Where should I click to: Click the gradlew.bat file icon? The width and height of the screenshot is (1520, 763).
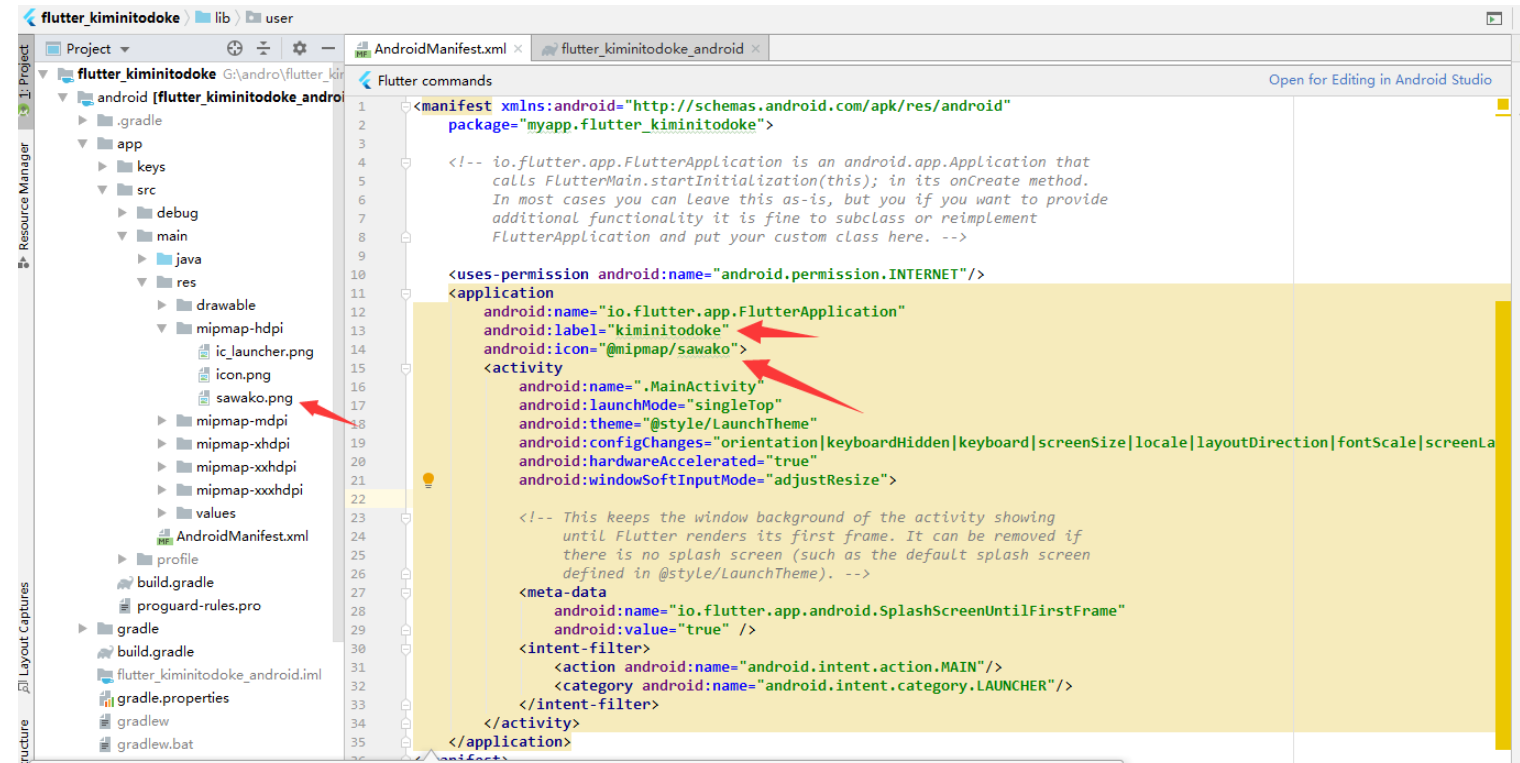pyautogui.click(x=106, y=744)
